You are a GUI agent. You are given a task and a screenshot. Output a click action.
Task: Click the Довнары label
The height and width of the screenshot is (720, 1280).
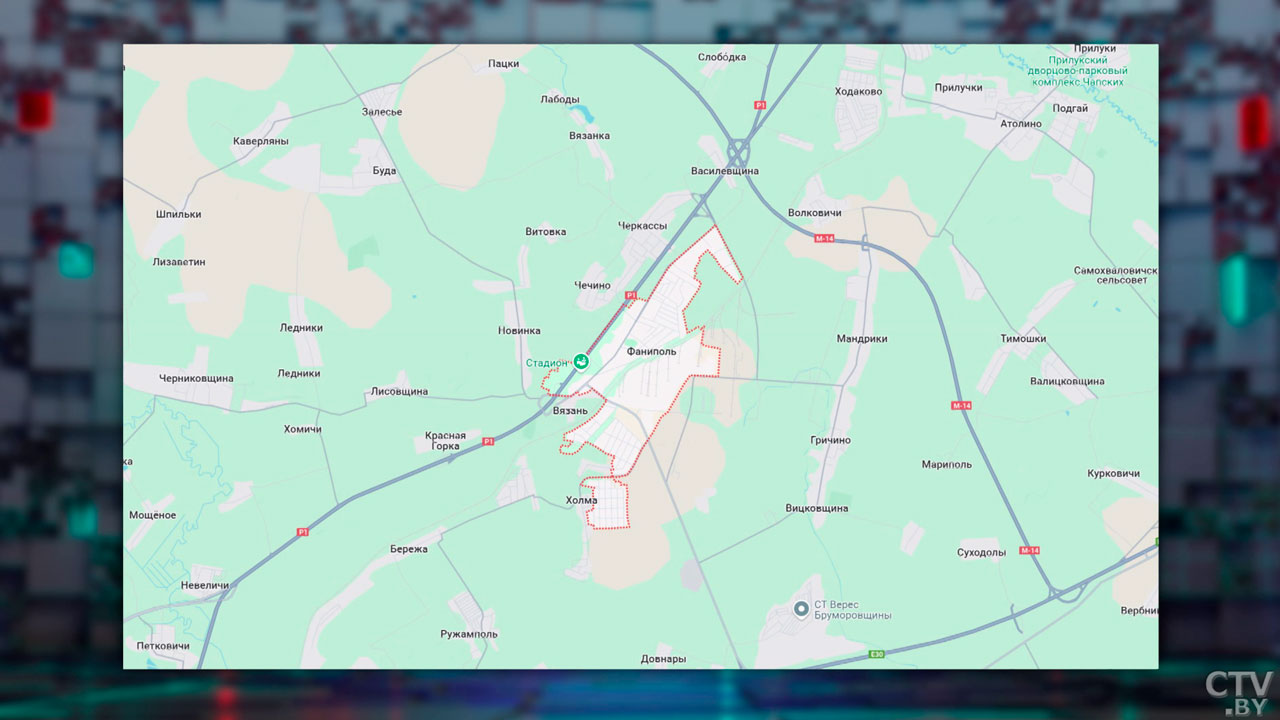point(663,659)
